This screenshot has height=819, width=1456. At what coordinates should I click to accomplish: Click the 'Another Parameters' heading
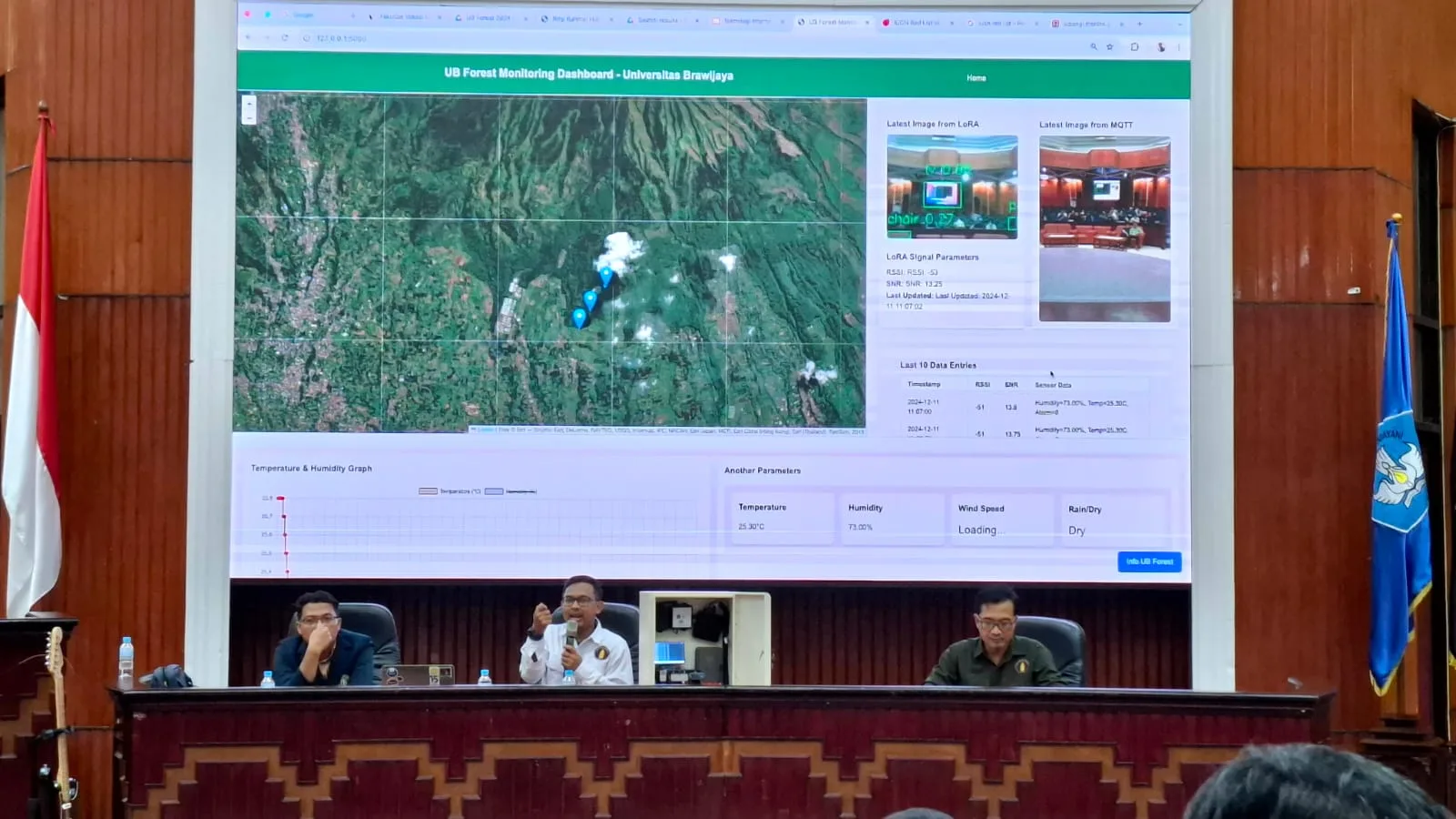point(763,470)
